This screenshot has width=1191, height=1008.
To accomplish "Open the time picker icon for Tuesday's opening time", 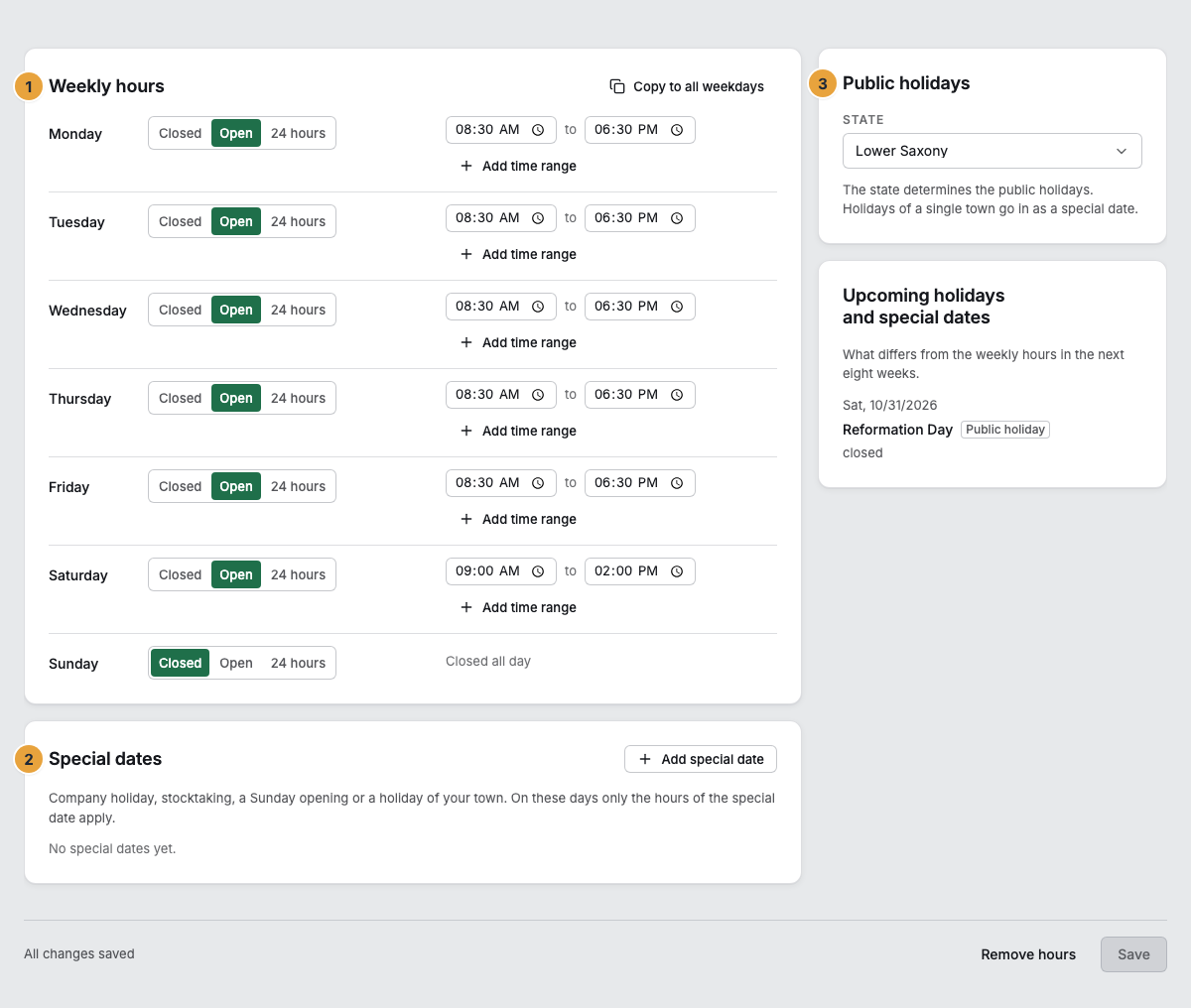I will [x=538, y=218].
